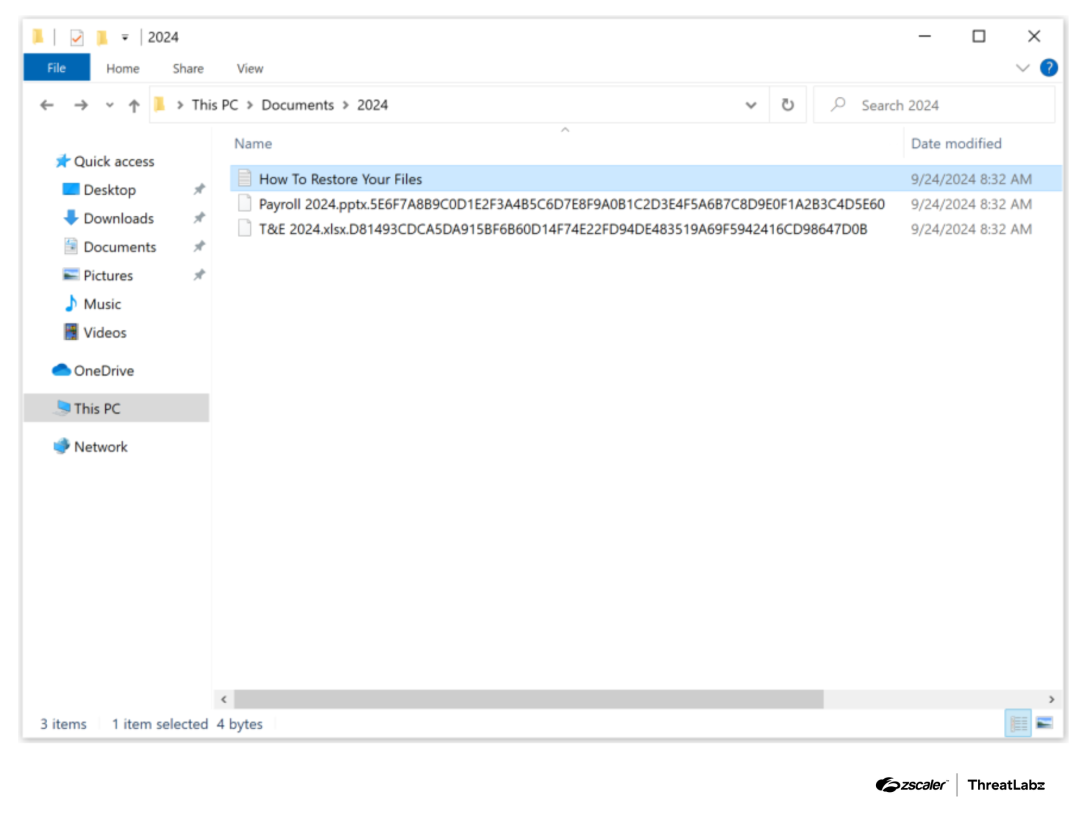Switch to the View ribbon tab
1080x813 pixels.
(x=250, y=68)
